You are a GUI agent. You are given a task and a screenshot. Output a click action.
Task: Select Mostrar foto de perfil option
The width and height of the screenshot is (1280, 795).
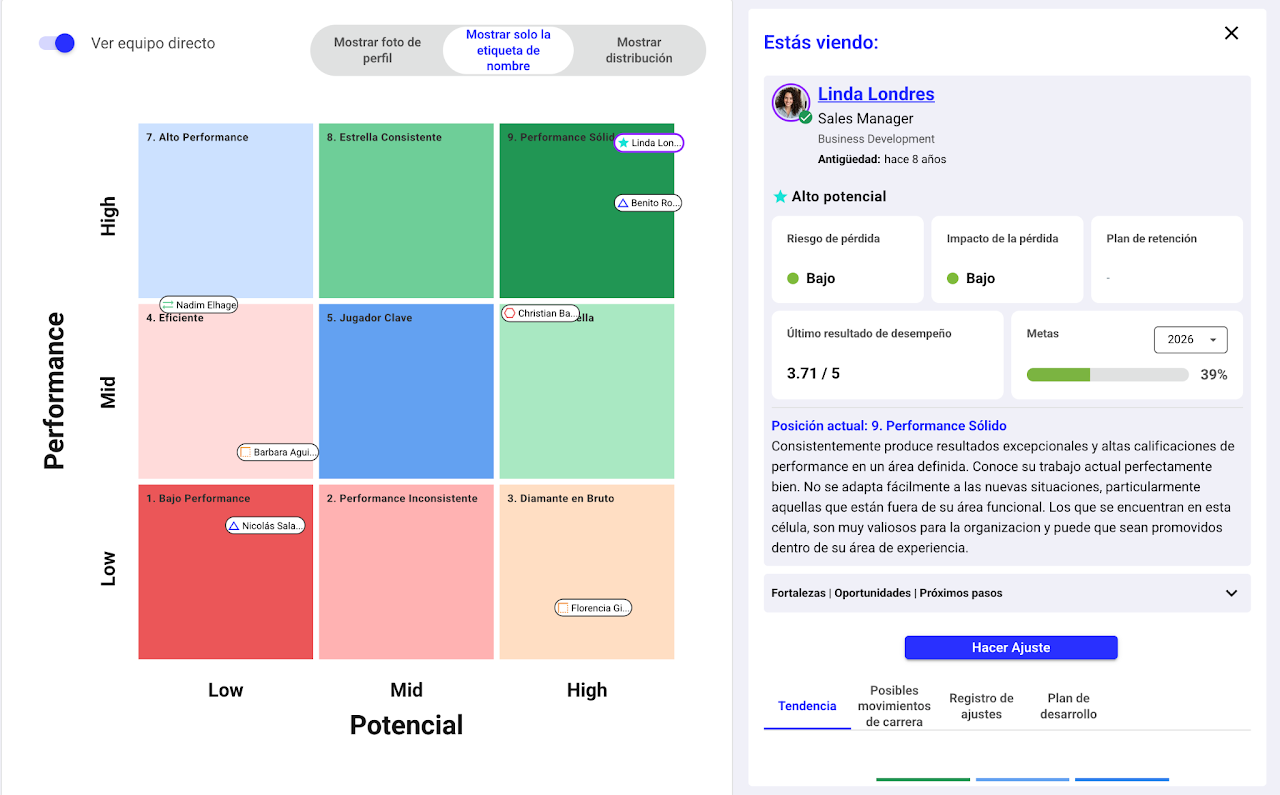[x=377, y=50]
